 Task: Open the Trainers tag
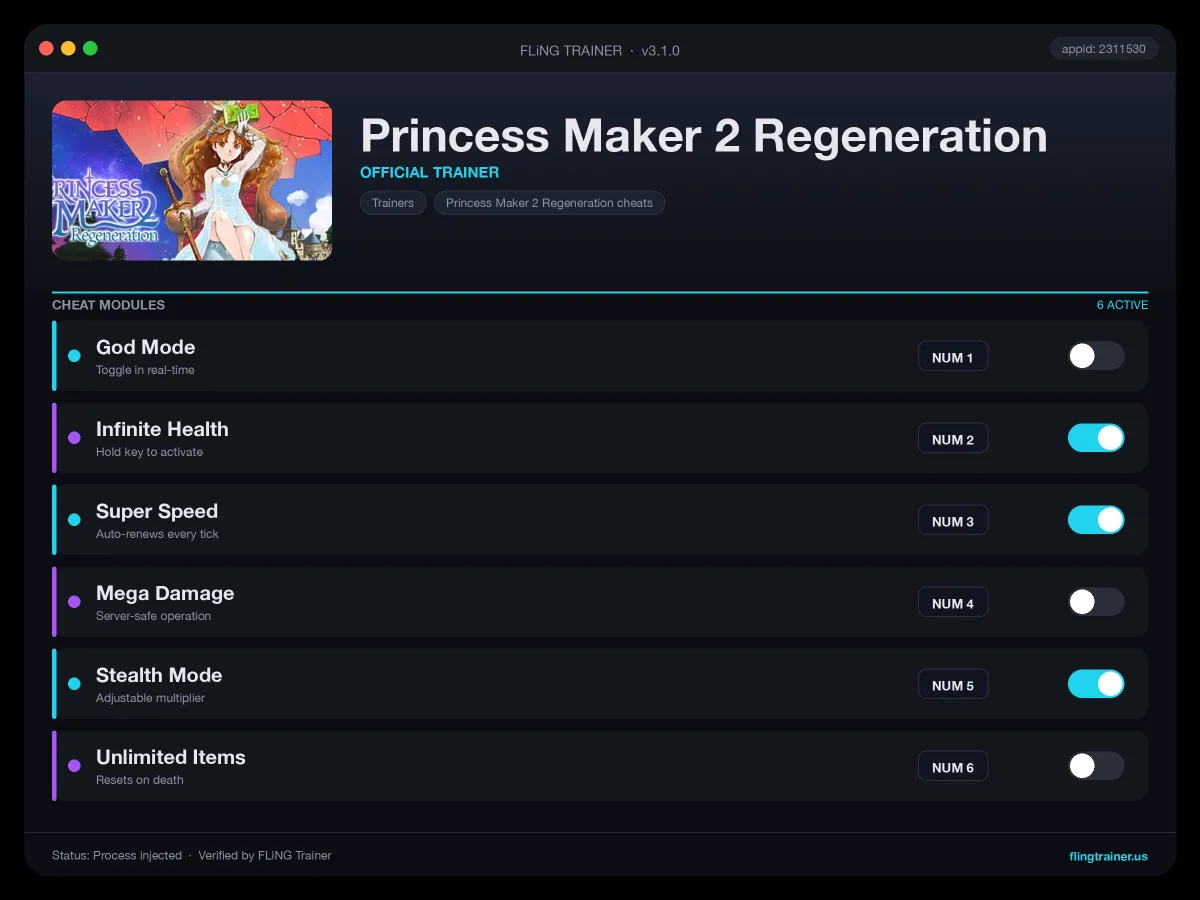pyautogui.click(x=393, y=203)
